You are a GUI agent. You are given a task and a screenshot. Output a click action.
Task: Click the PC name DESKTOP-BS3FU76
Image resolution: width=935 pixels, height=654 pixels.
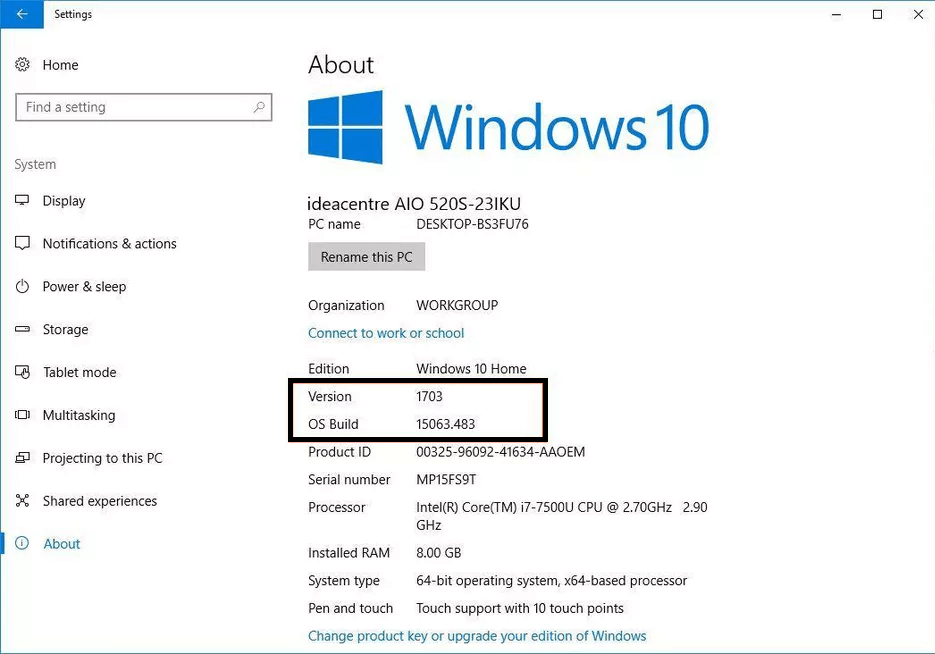472,224
